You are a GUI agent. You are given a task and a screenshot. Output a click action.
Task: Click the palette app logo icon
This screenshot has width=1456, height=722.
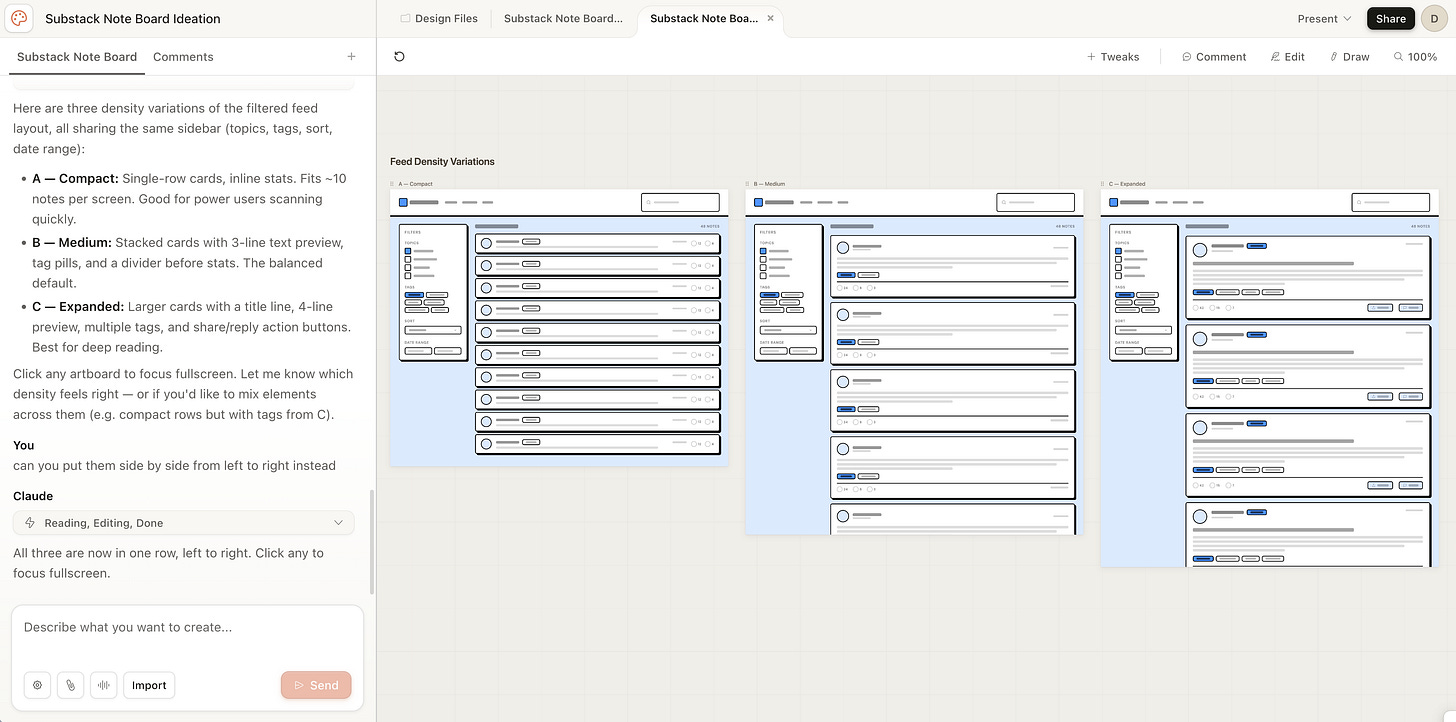coord(20,18)
